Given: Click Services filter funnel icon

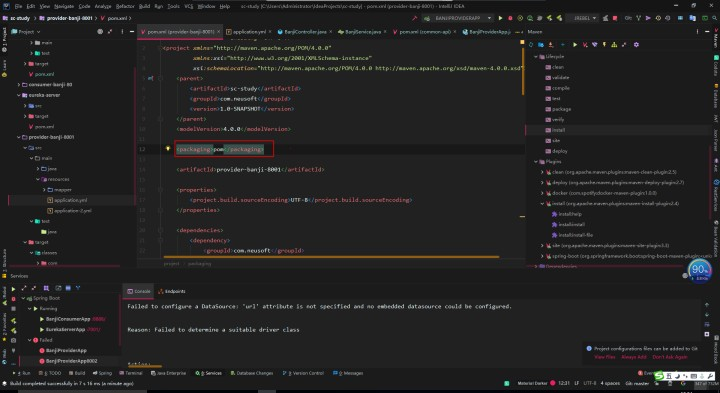Looking at the screenshot, I should (x=78, y=288).
